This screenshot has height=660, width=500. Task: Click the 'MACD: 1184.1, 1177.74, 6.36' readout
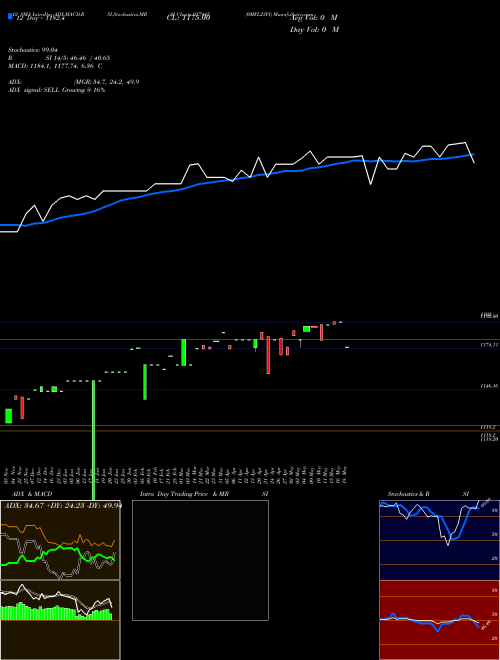click(55, 66)
